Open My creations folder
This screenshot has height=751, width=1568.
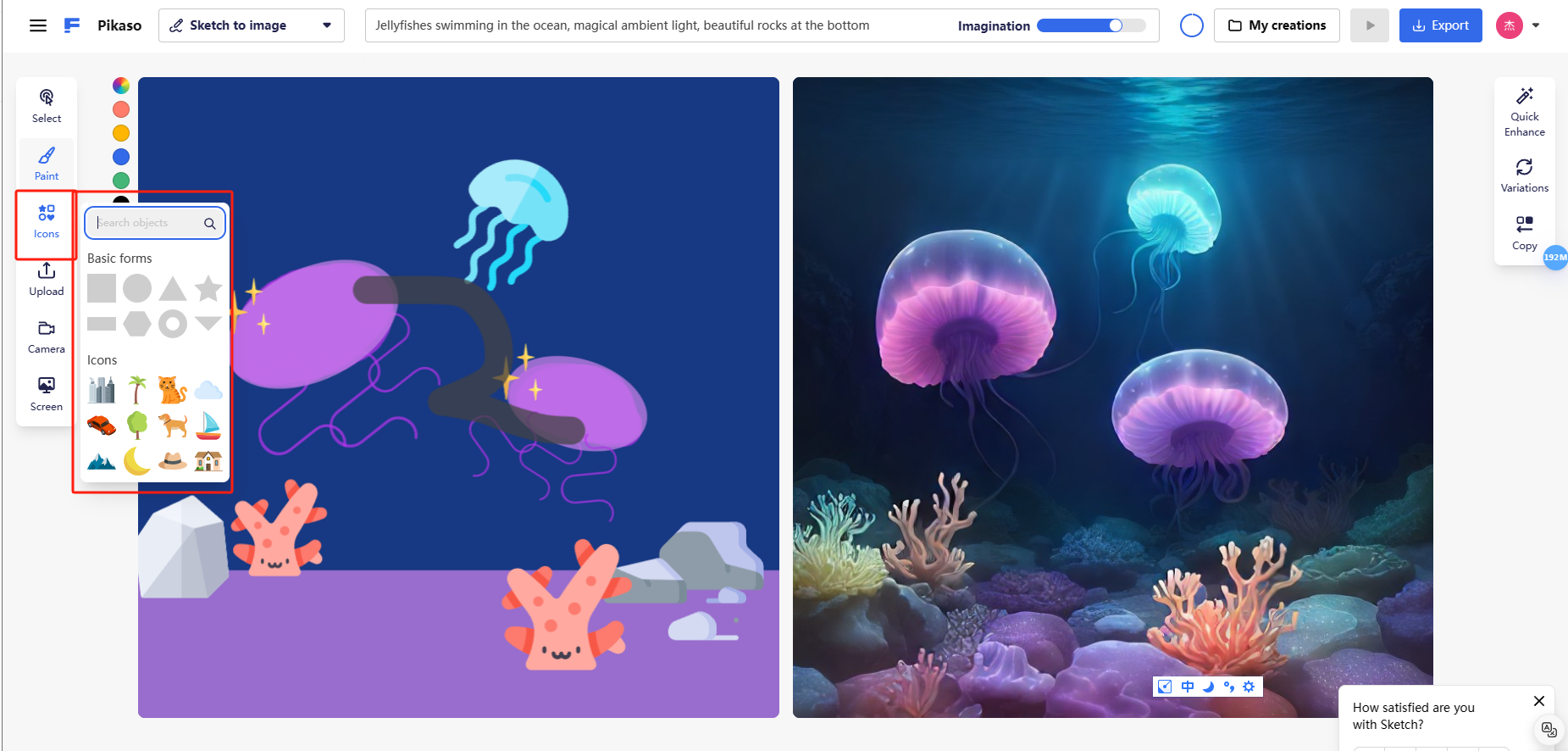point(1277,25)
